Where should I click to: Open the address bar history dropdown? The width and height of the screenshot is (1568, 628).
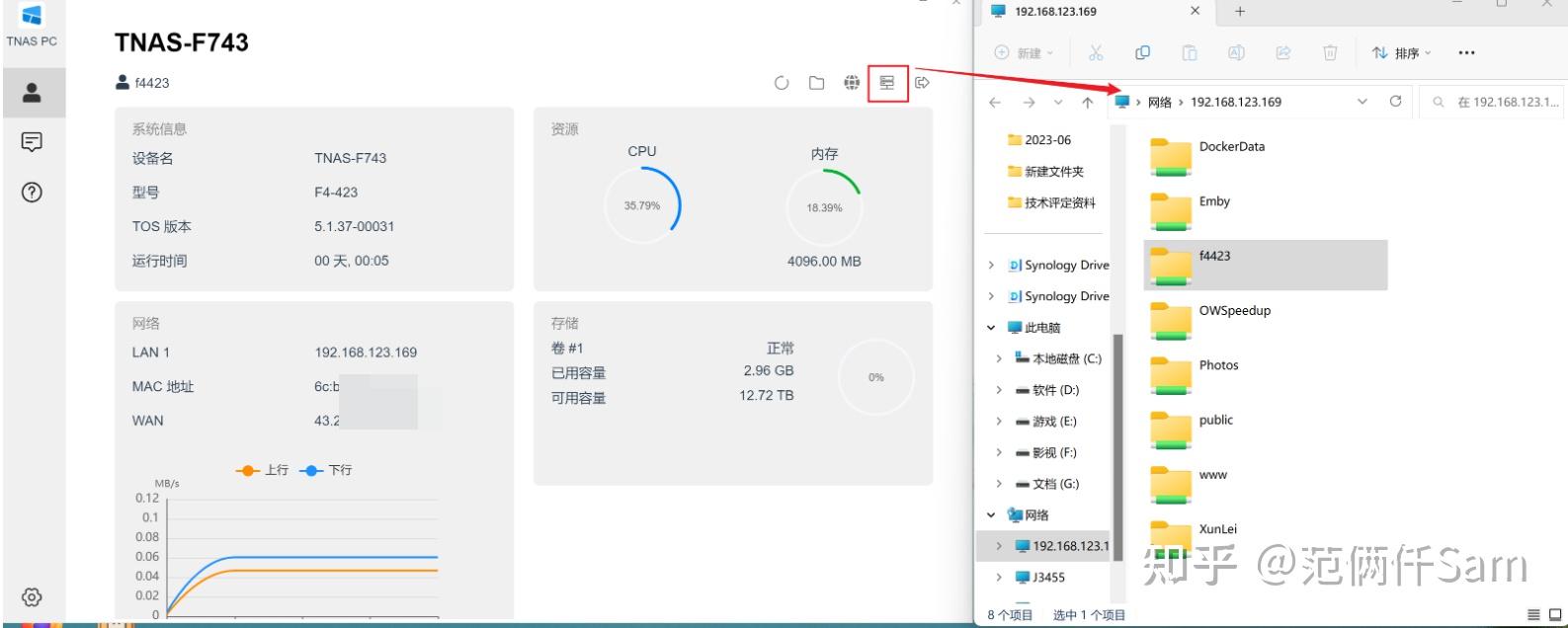tap(1362, 102)
